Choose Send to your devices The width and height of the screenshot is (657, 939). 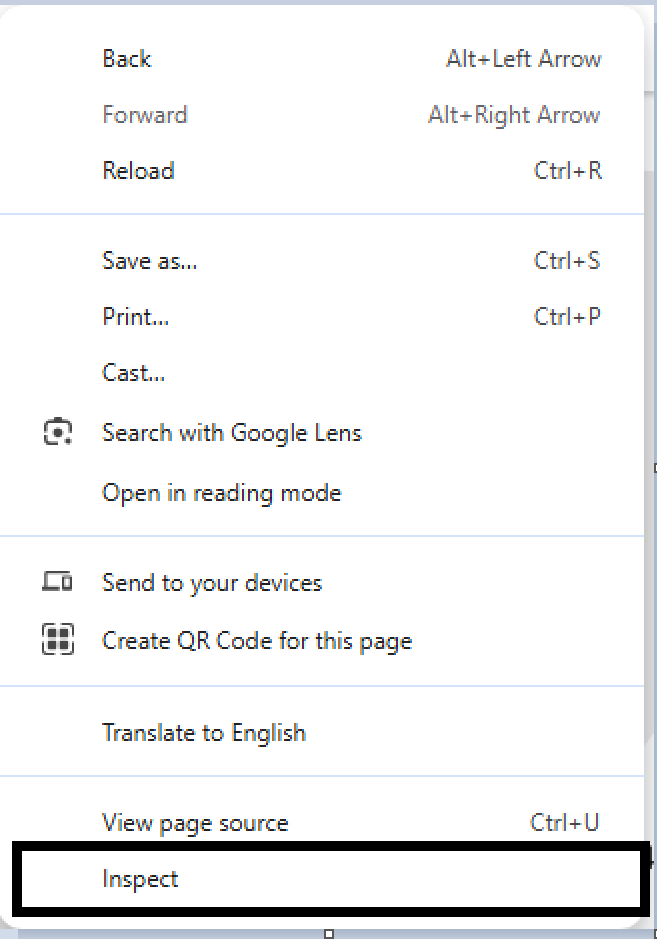coord(212,582)
